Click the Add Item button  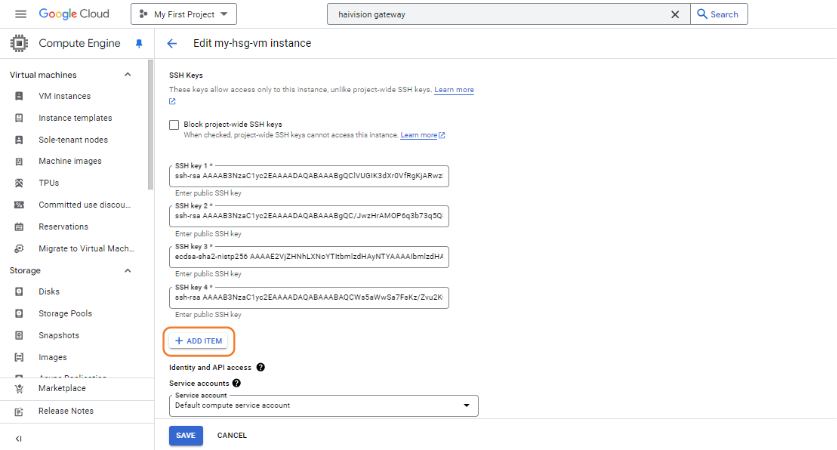(199, 341)
